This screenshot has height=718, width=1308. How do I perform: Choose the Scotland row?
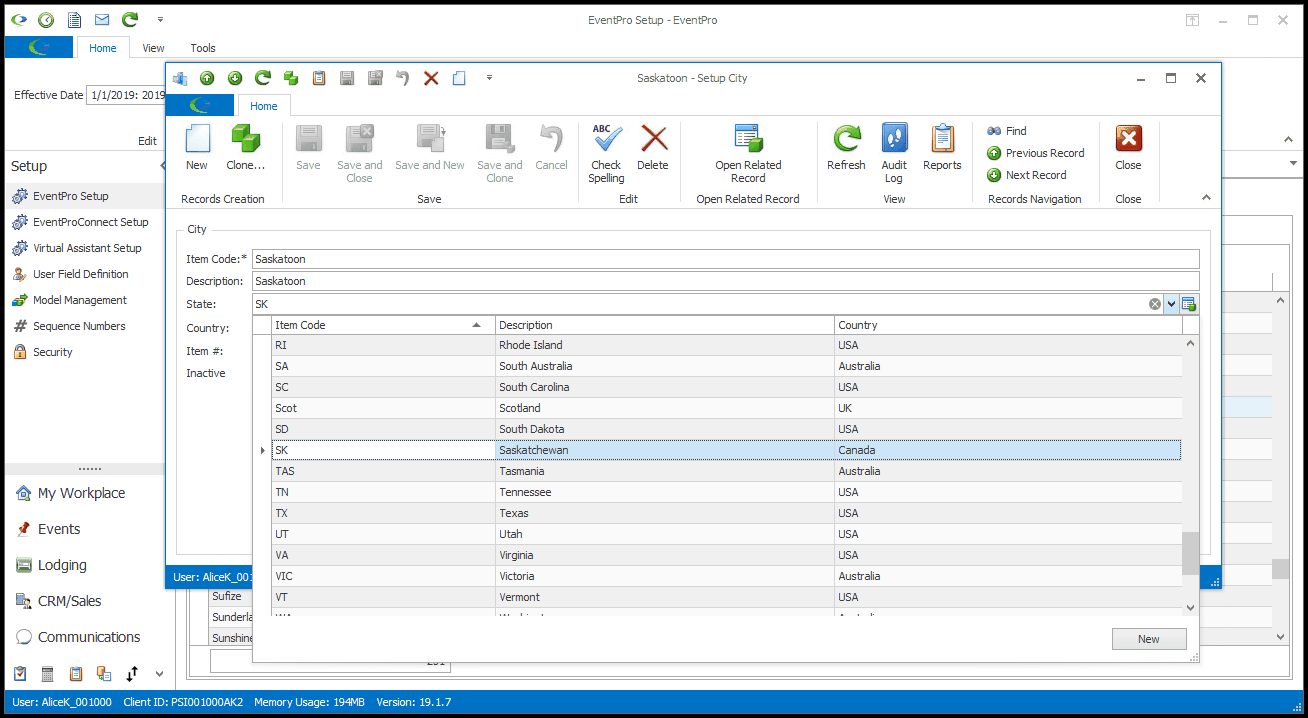727,408
